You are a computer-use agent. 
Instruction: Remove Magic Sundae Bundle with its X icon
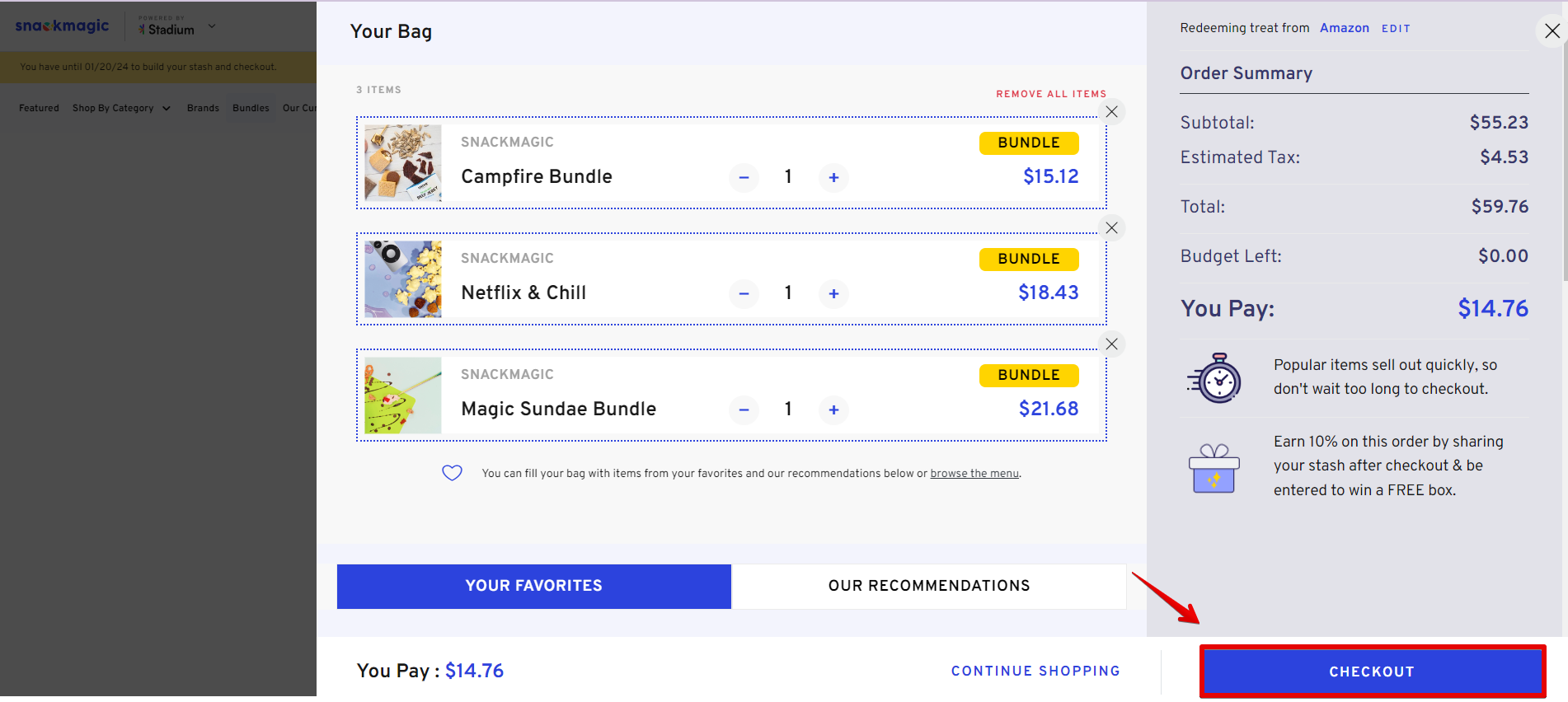(1112, 344)
